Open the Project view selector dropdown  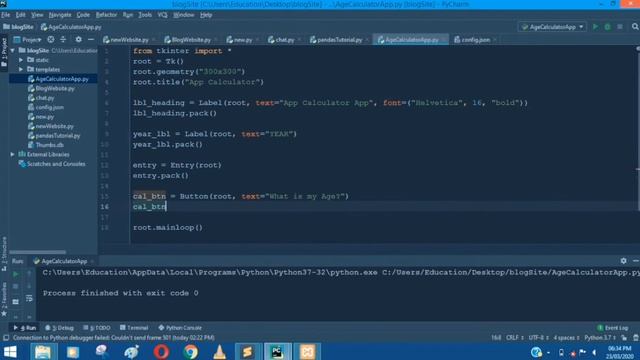click(27, 40)
